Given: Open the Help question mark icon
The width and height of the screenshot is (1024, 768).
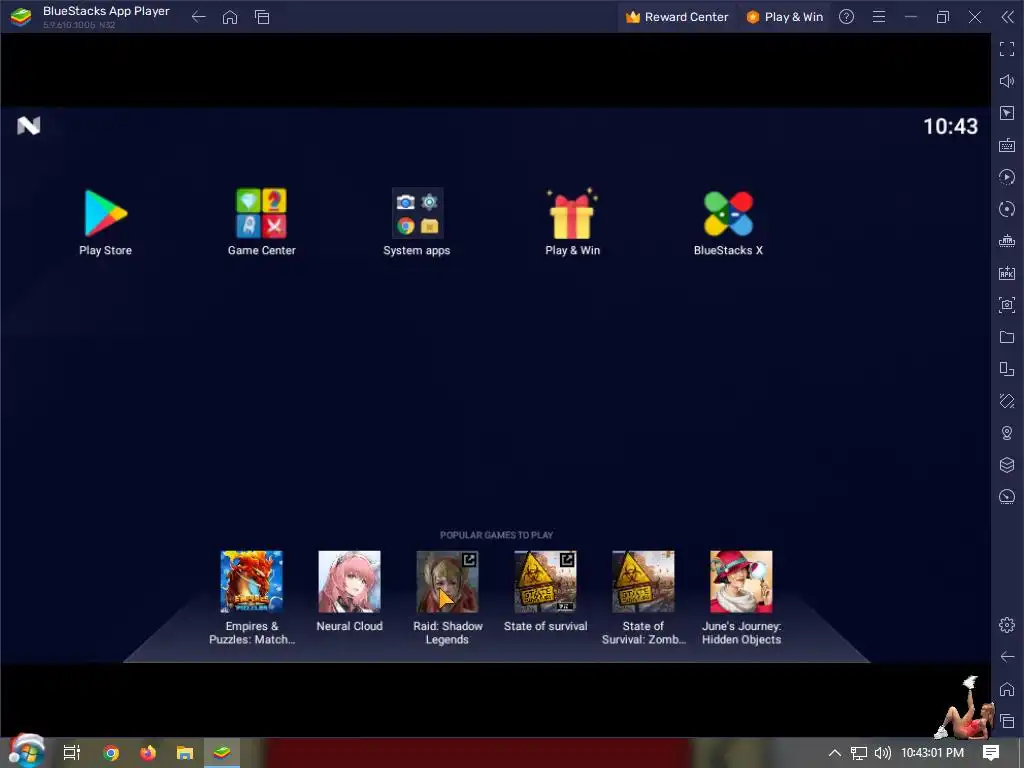Looking at the screenshot, I should tap(846, 17).
